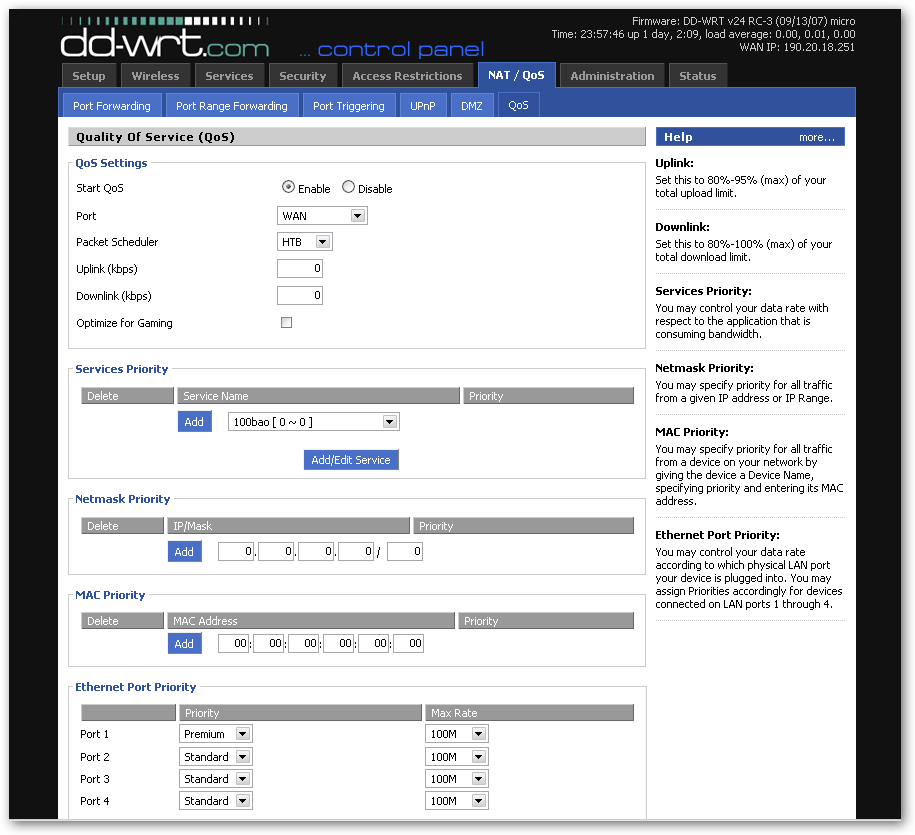Image resolution: width=915 pixels, height=835 pixels.
Task: Open the Port WAN dropdown
Action: [x=322, y=216]
